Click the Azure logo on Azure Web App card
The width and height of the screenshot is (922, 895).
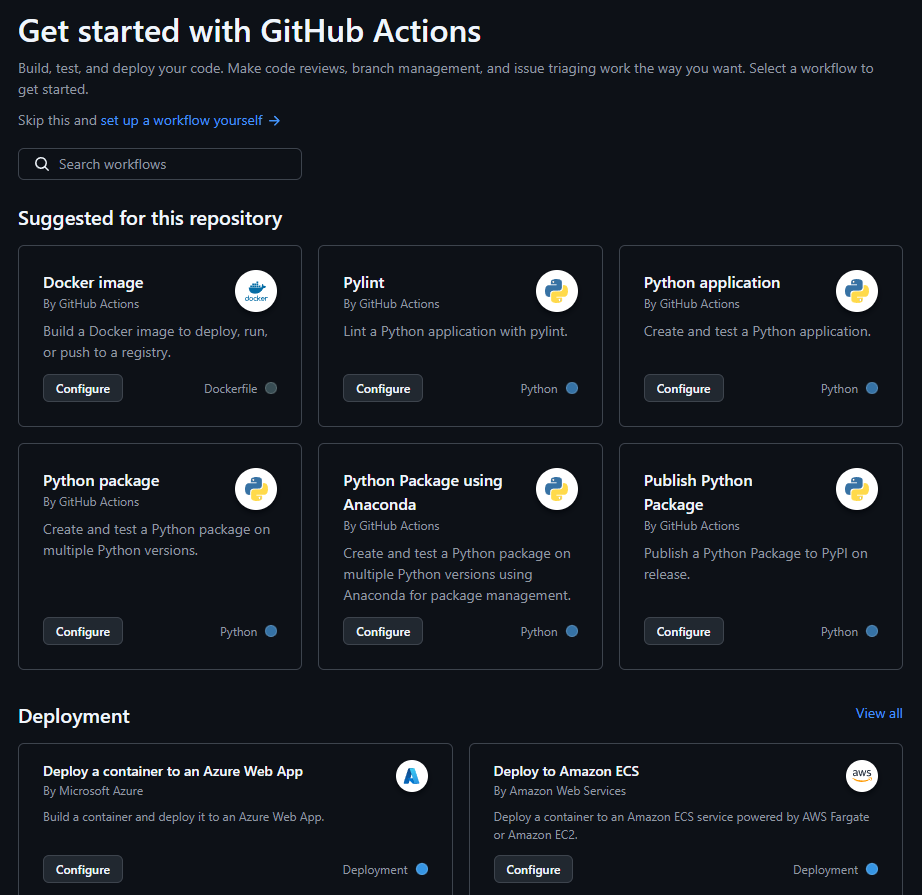(x=412, y=776)
